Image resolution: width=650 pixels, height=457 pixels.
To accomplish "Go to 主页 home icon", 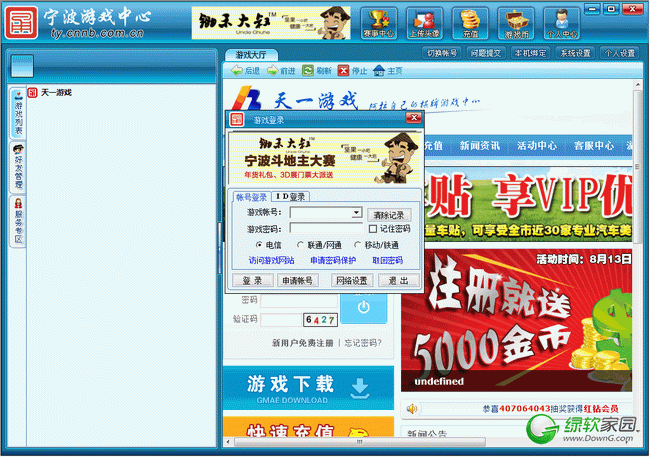I will point(388,71).
